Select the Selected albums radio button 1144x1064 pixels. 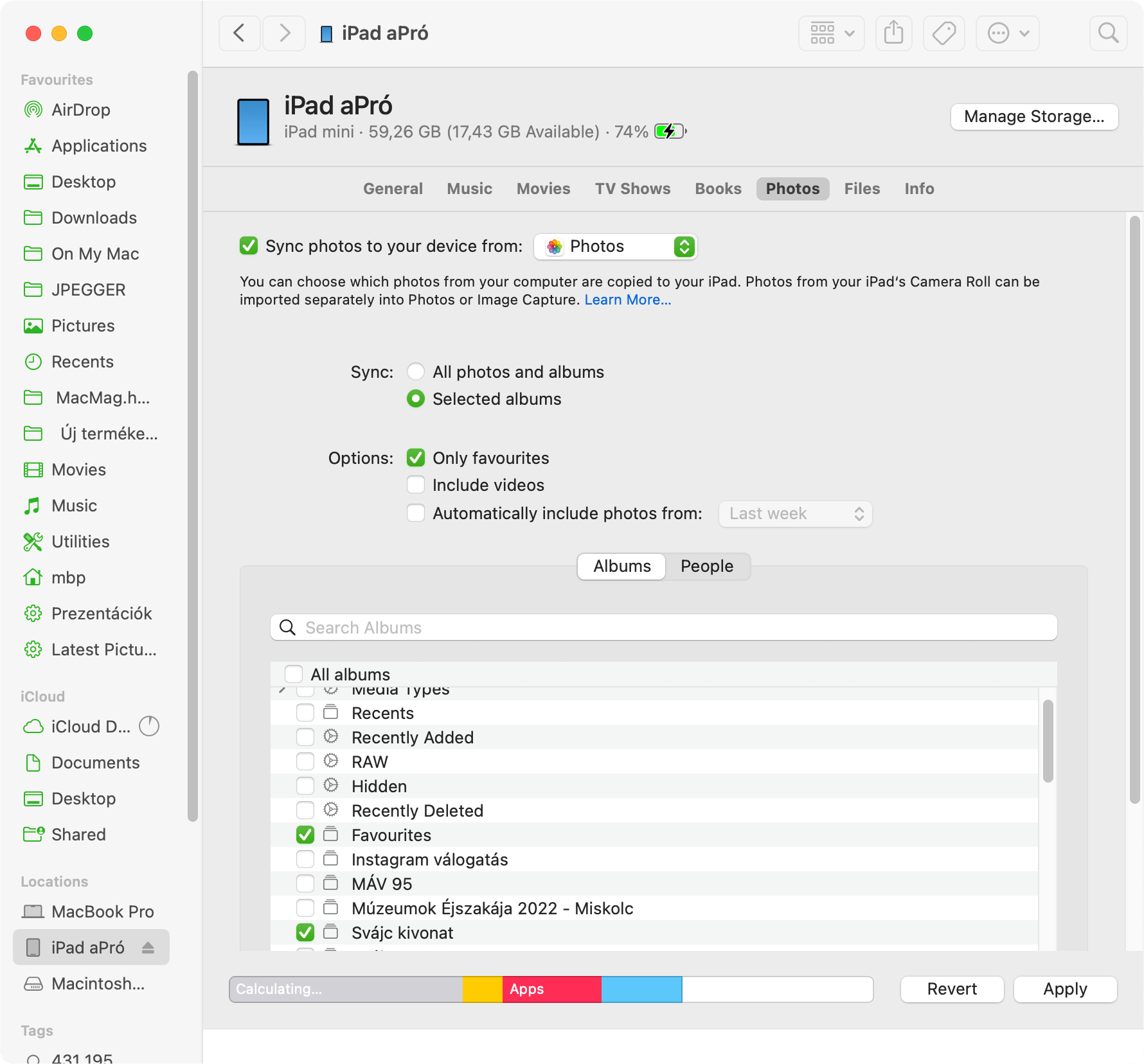[416, 399]
